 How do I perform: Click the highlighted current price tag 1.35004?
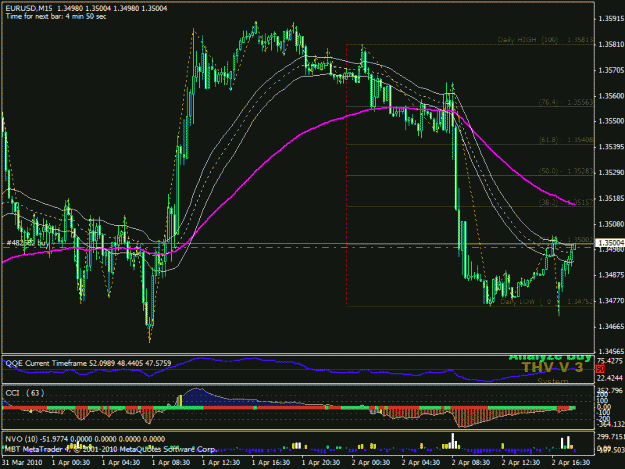(610, 243)
